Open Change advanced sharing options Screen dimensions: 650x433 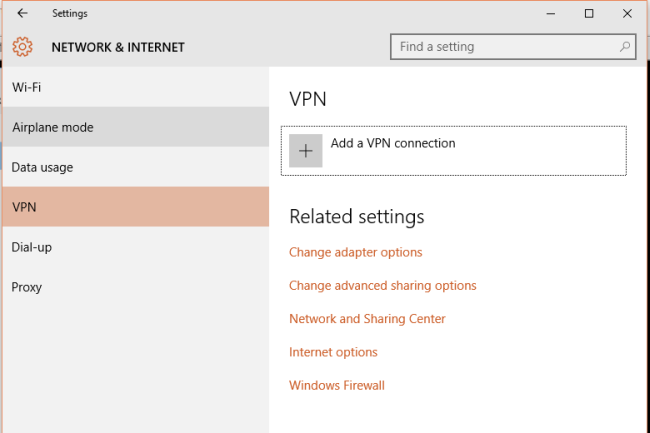382,285
